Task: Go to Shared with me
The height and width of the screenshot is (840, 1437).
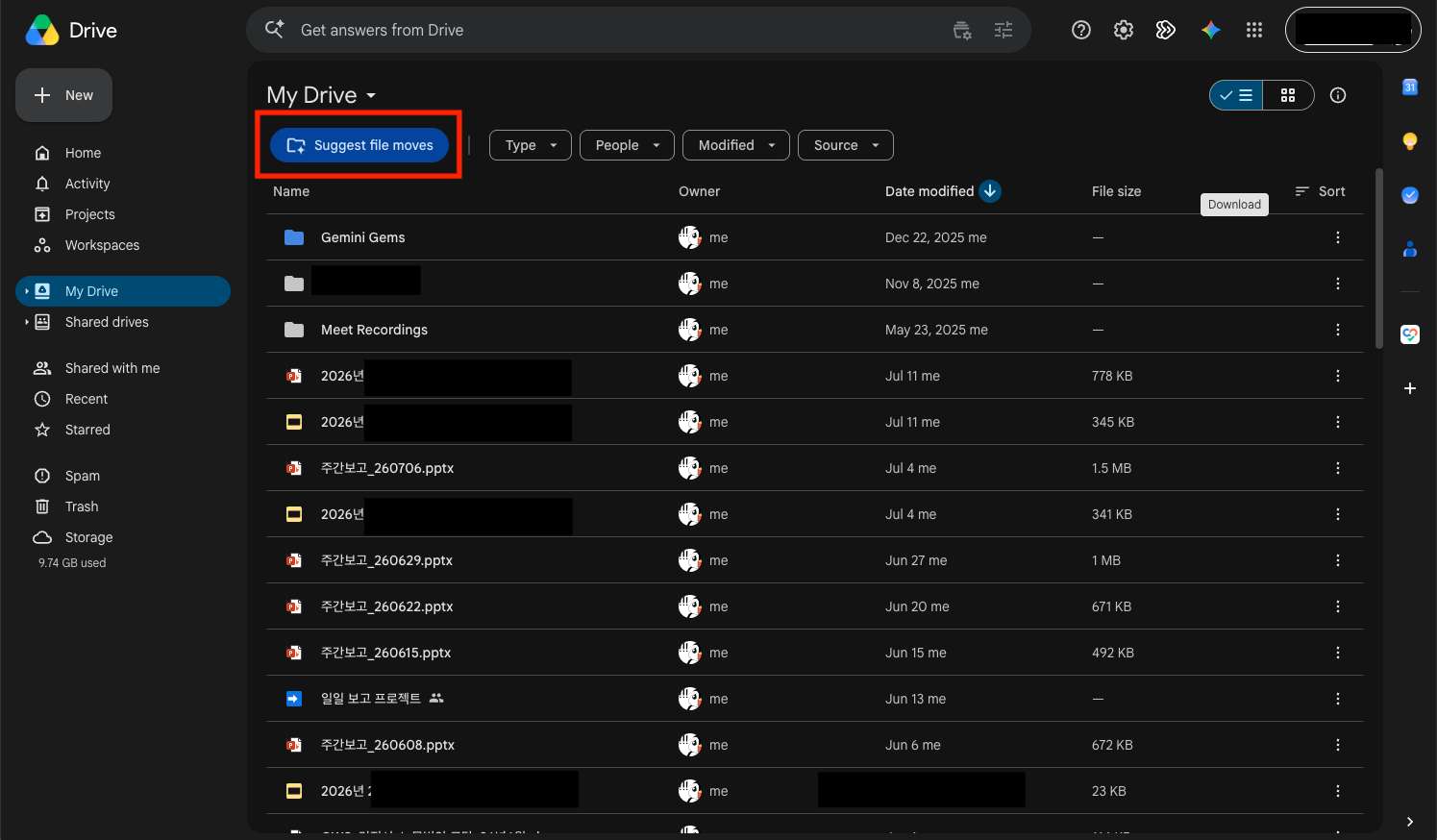Action: click(112, 368)
